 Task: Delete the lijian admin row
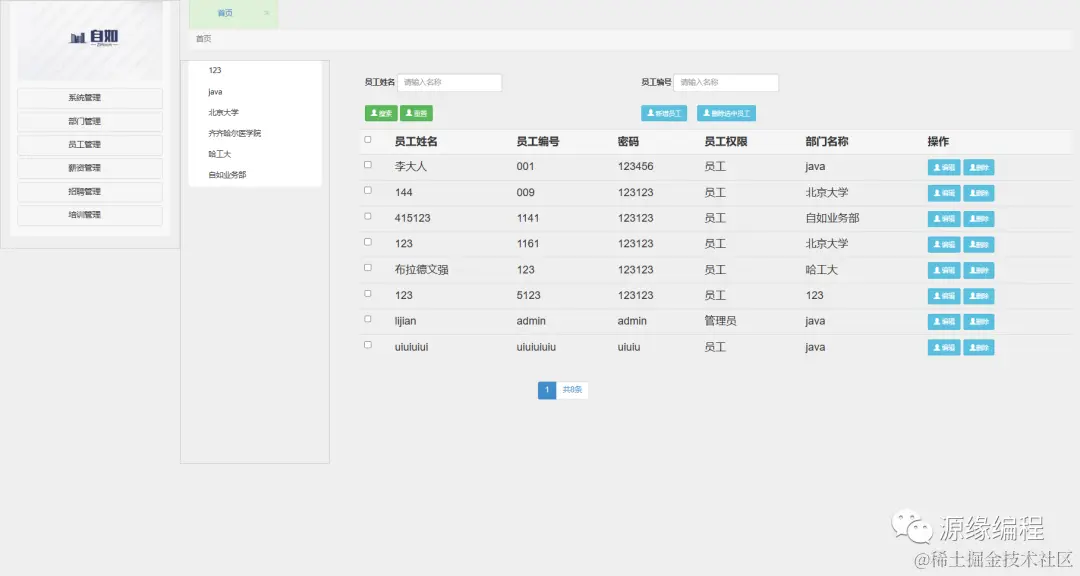978,322
